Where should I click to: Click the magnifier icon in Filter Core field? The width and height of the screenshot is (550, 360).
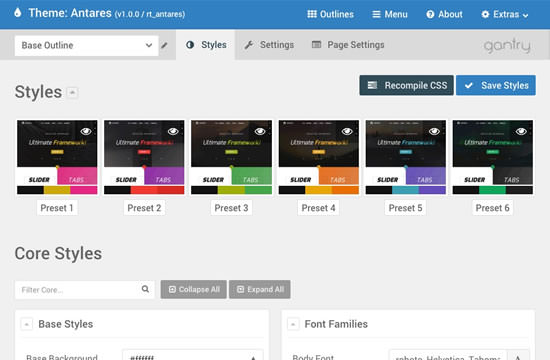pyautogui.click(x=145, y=289)
